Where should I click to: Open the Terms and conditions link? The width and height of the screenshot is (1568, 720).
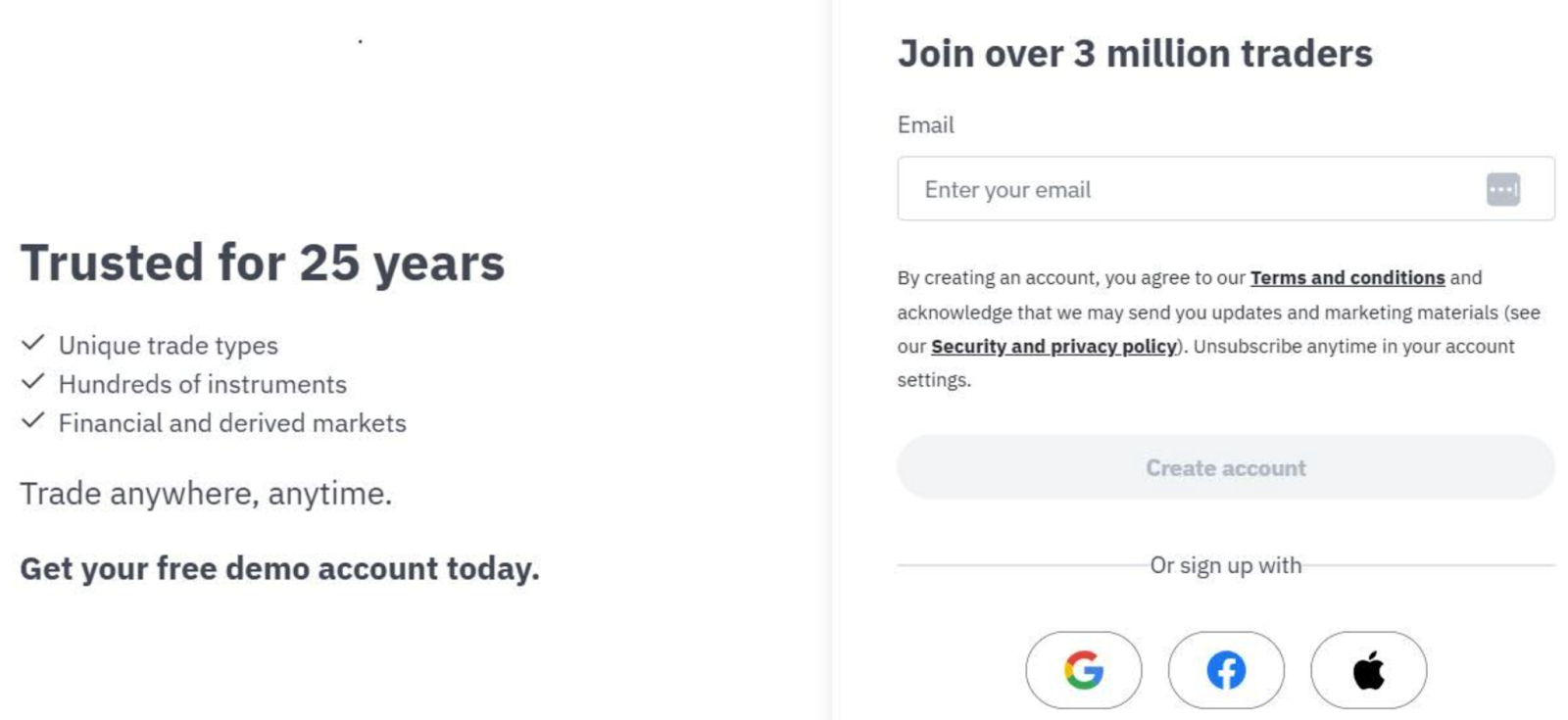pos(1347,277)
